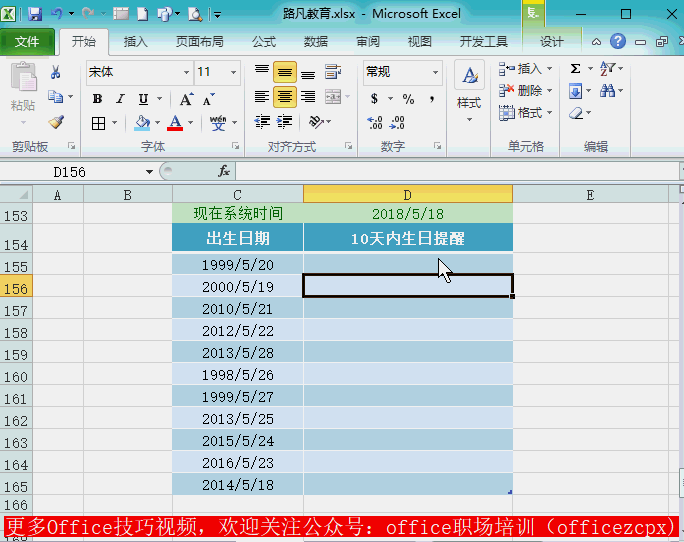The height and width of the screenshot is (542, 684).
Task: Click the 插入 cells button
Action: (521, 69)
